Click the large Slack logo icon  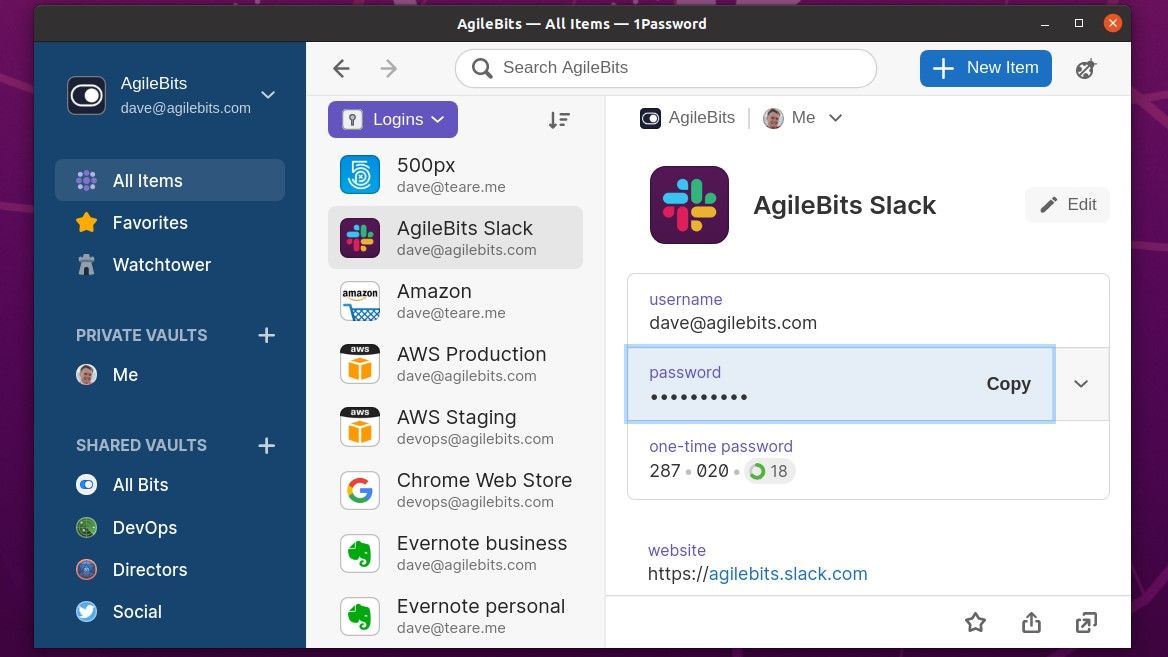689,205
